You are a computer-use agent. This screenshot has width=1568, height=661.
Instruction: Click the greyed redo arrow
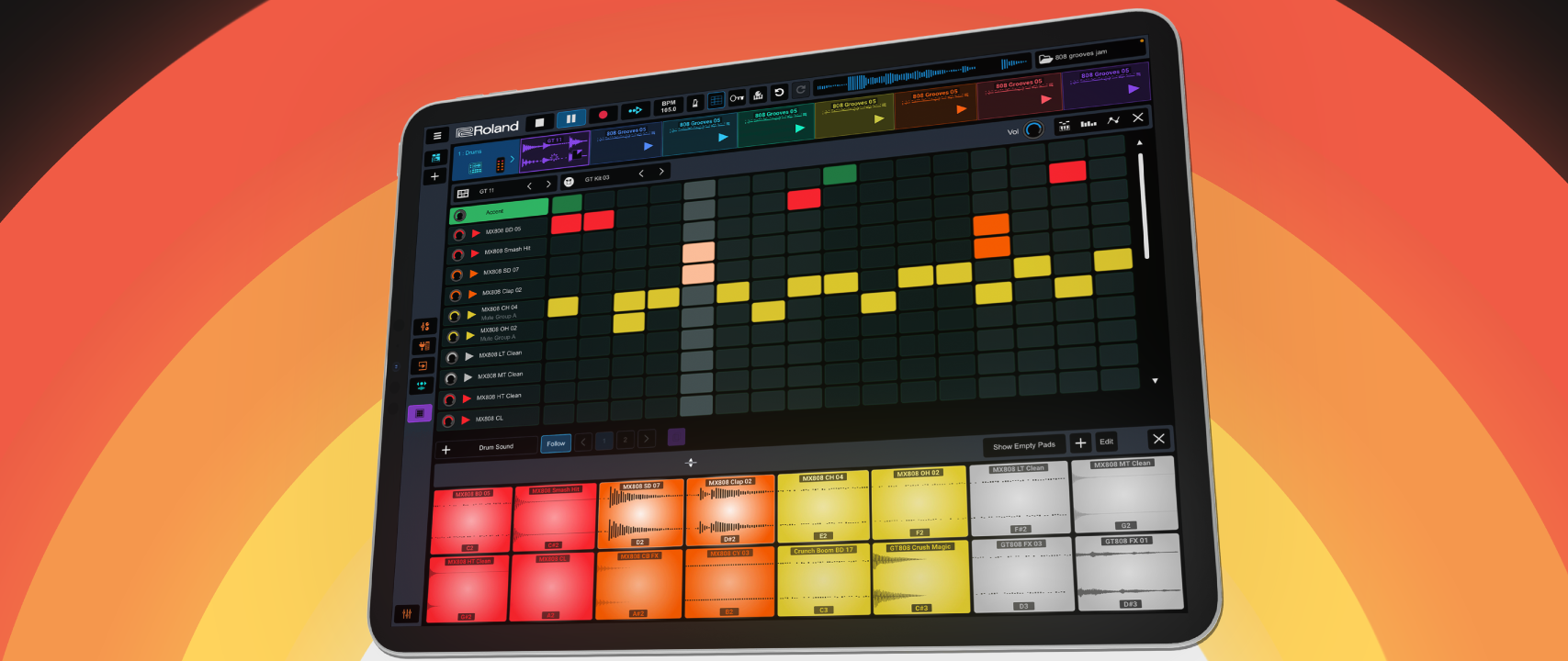(x=800, y=90)
